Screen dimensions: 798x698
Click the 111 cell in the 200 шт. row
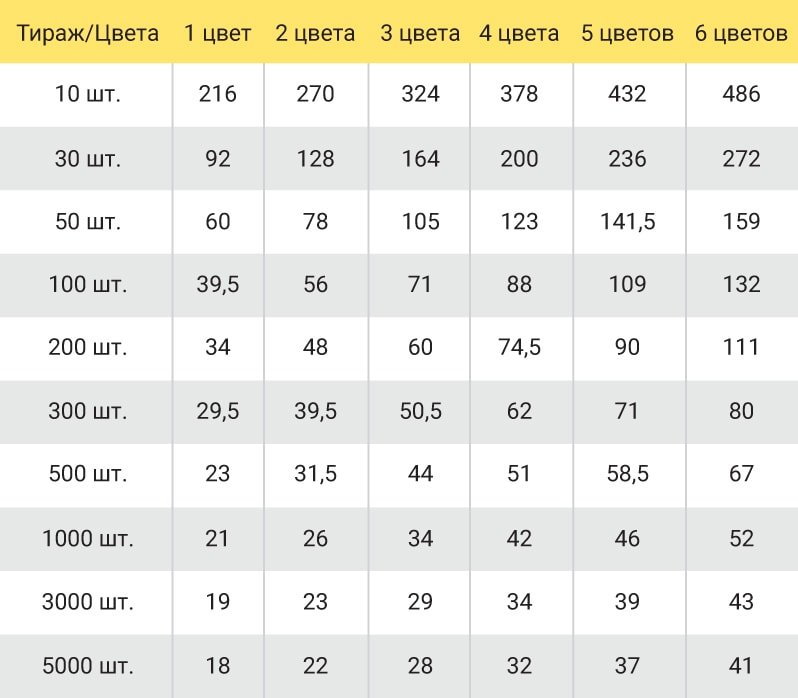(x=741, y=347)
